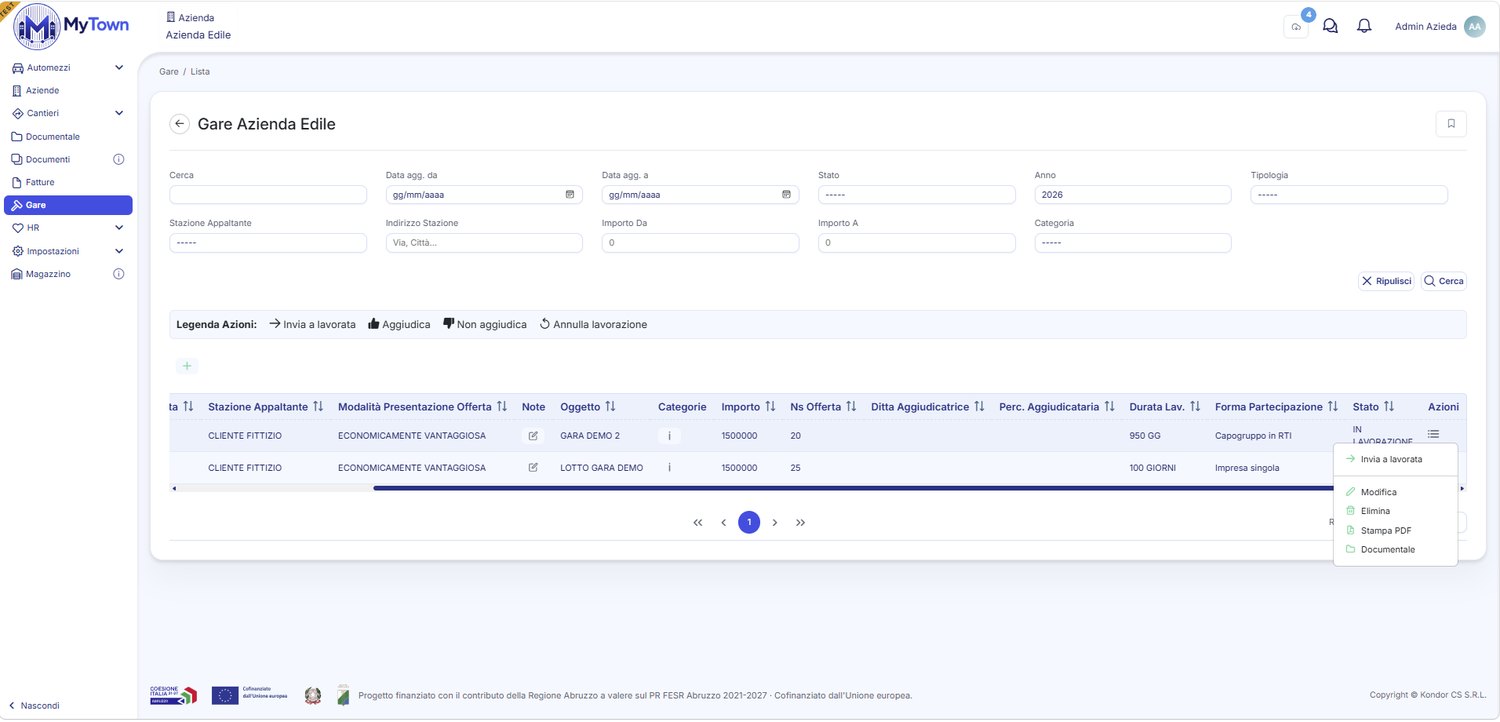Open the chat messages icon
Image resolution: width=1500 pixels, height=722 pixels.
tap(1330, 26)
